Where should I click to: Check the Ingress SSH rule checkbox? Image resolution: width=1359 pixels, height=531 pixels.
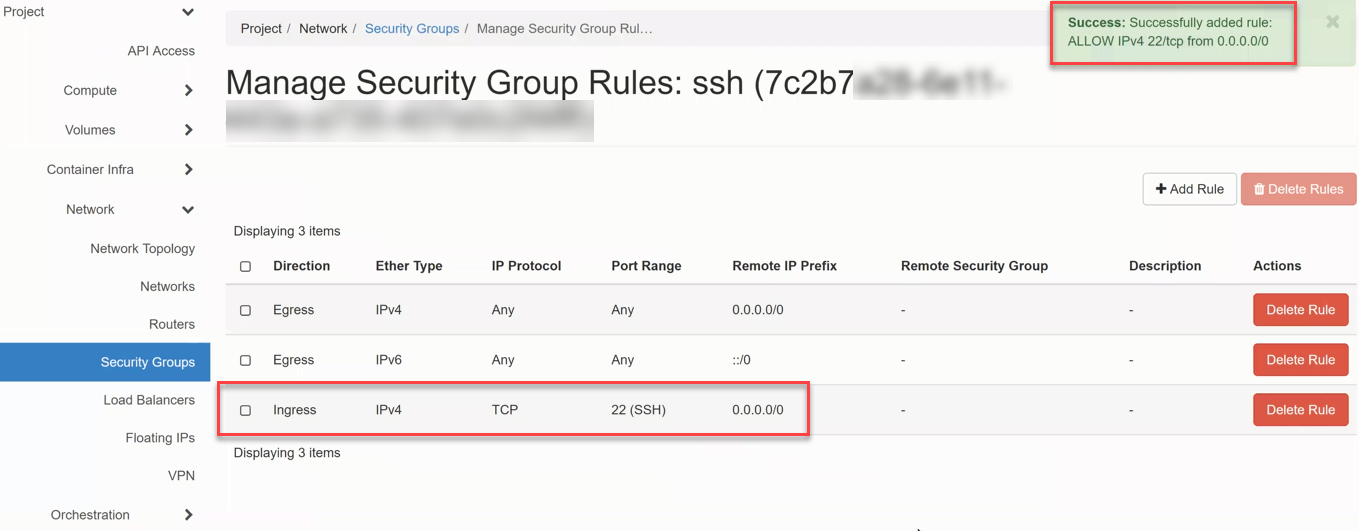pyautogui.click(x=246, y=411)
